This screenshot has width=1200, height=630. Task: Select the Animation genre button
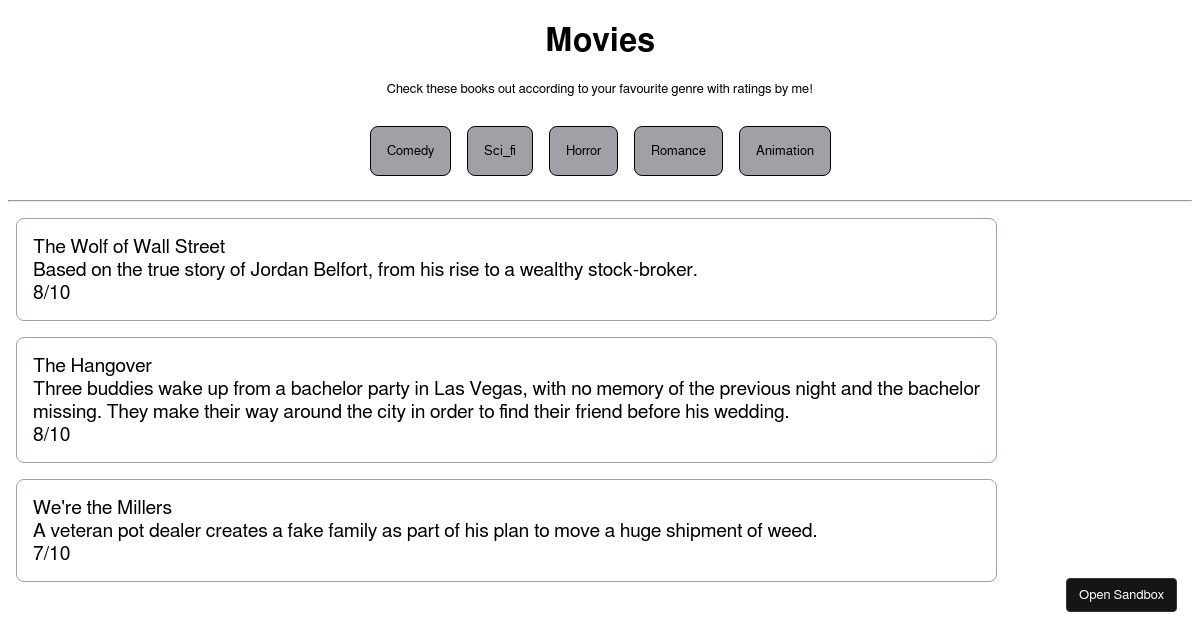coord(785,151)
